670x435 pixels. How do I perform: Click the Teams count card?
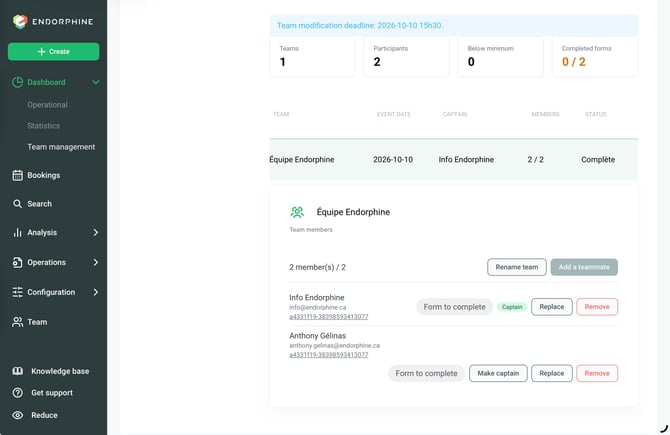pos(312,57)
